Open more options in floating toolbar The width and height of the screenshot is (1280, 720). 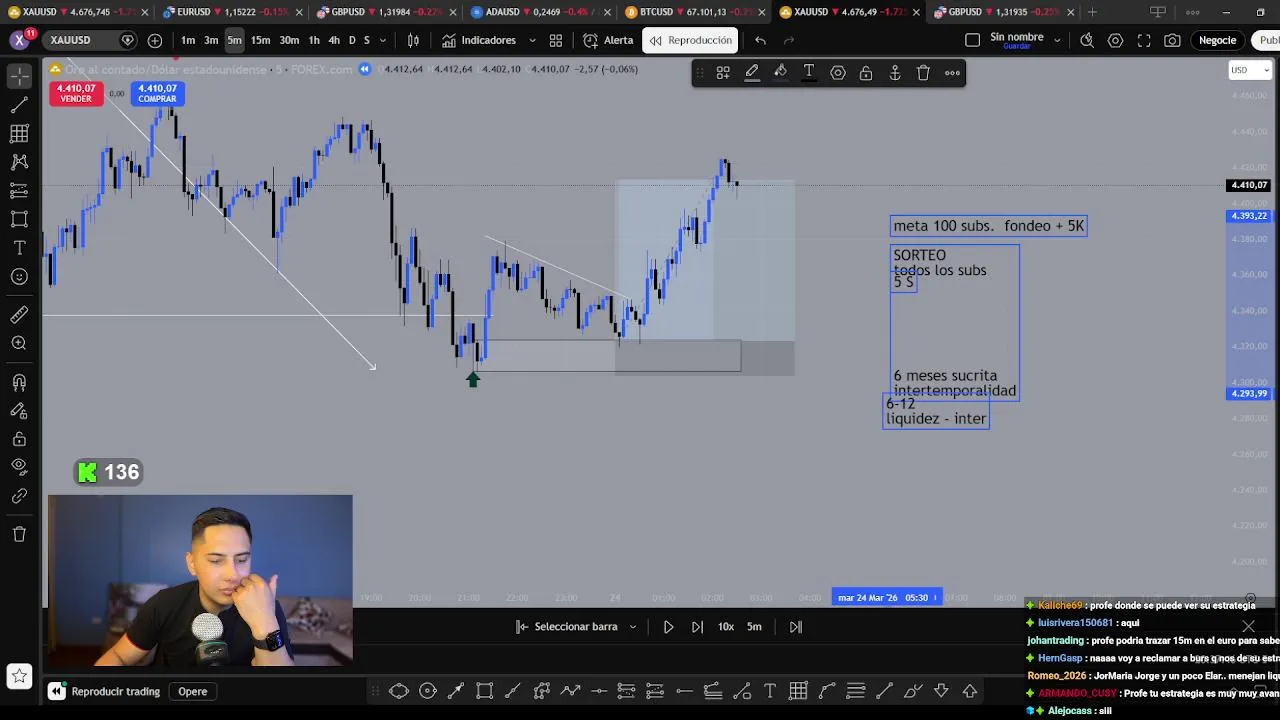[x=952, y=72]
